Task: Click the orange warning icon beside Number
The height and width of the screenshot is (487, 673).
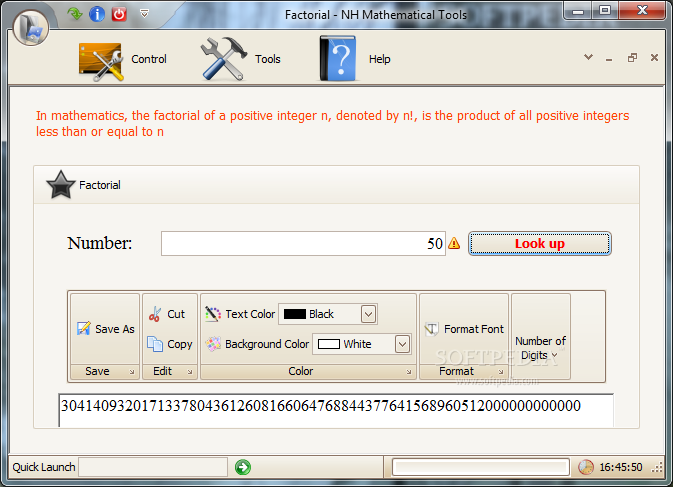Action: tap(454, 244)
